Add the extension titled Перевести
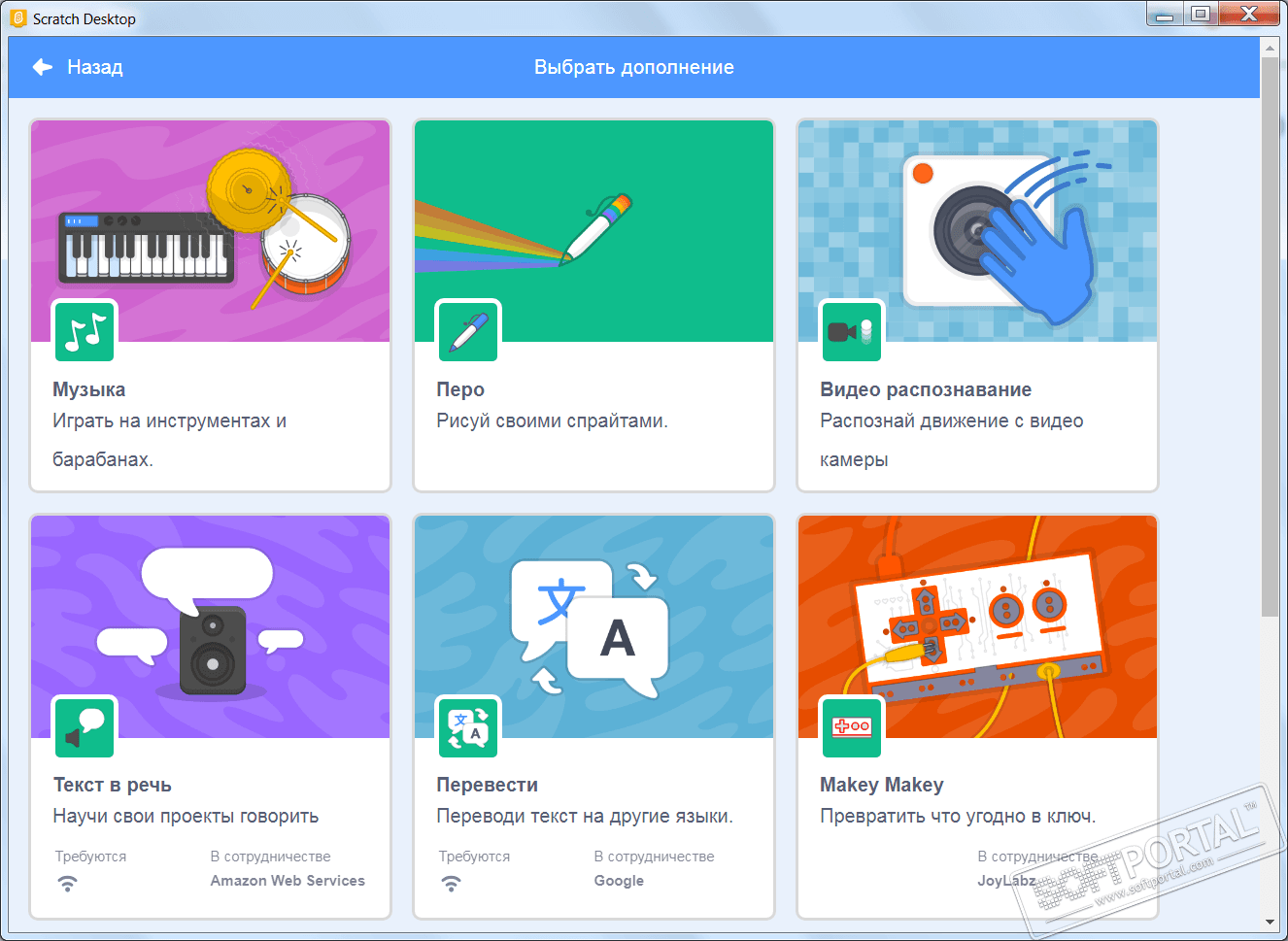The width and height of the screenshot is (1288, 941). [x=487, y=785]
